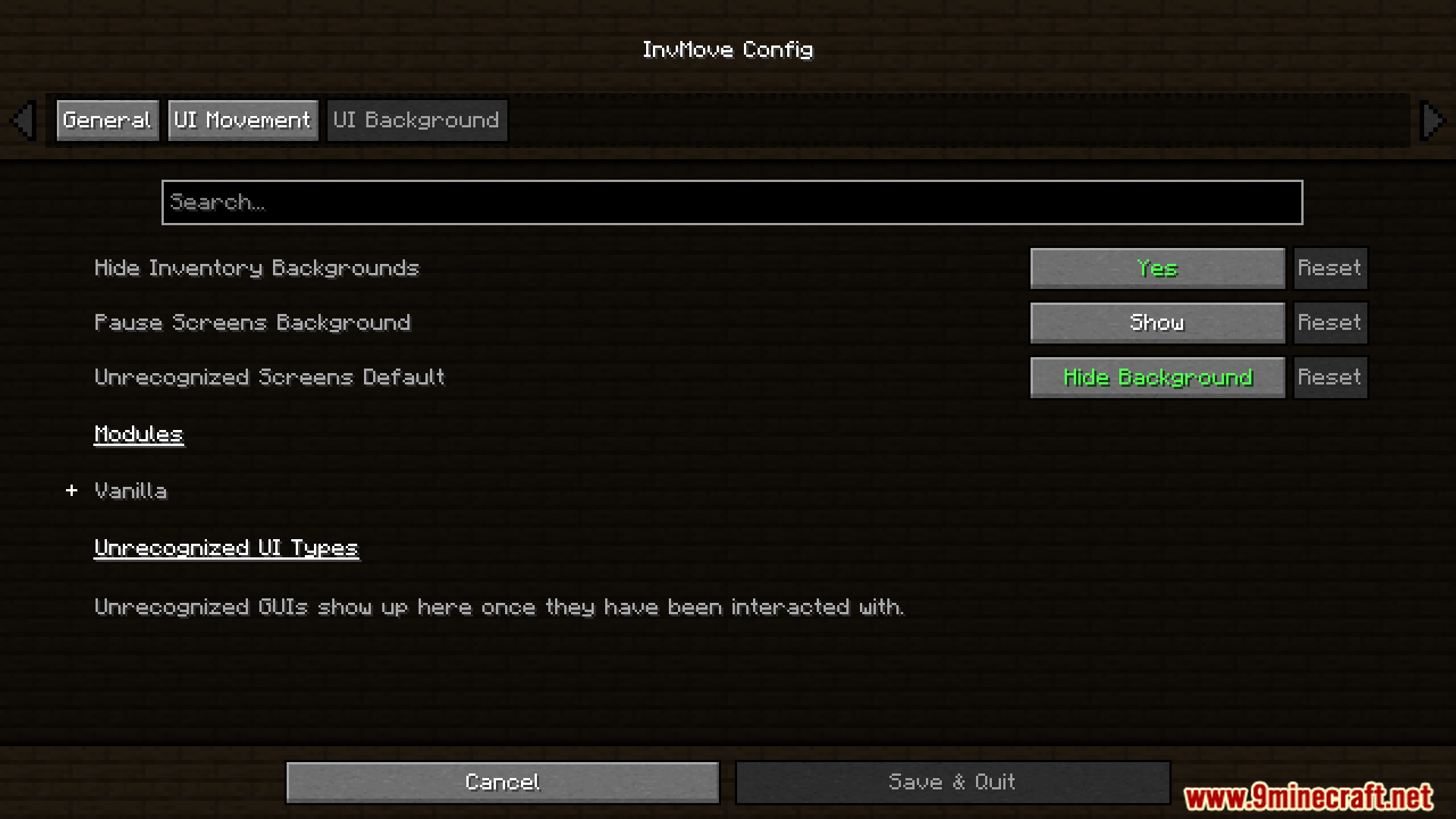Open the Vanilla module entry
The width and height of the screenshot is (1456, 819).
tap(130, 491)
